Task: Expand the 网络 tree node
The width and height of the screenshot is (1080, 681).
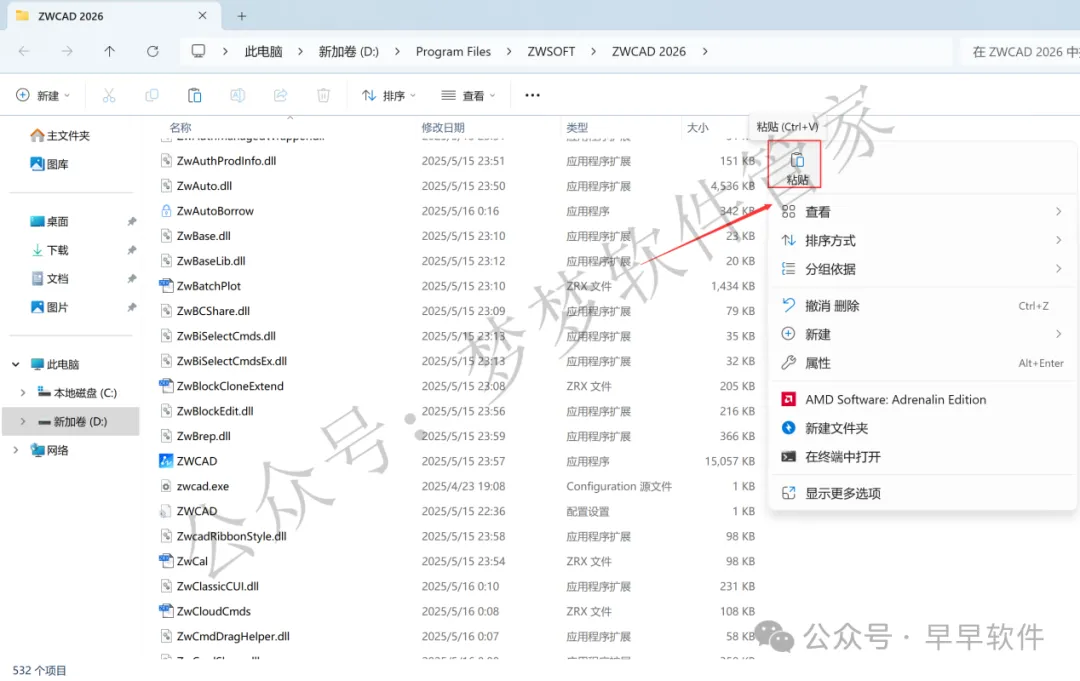Action: click(x=15, y=450)
